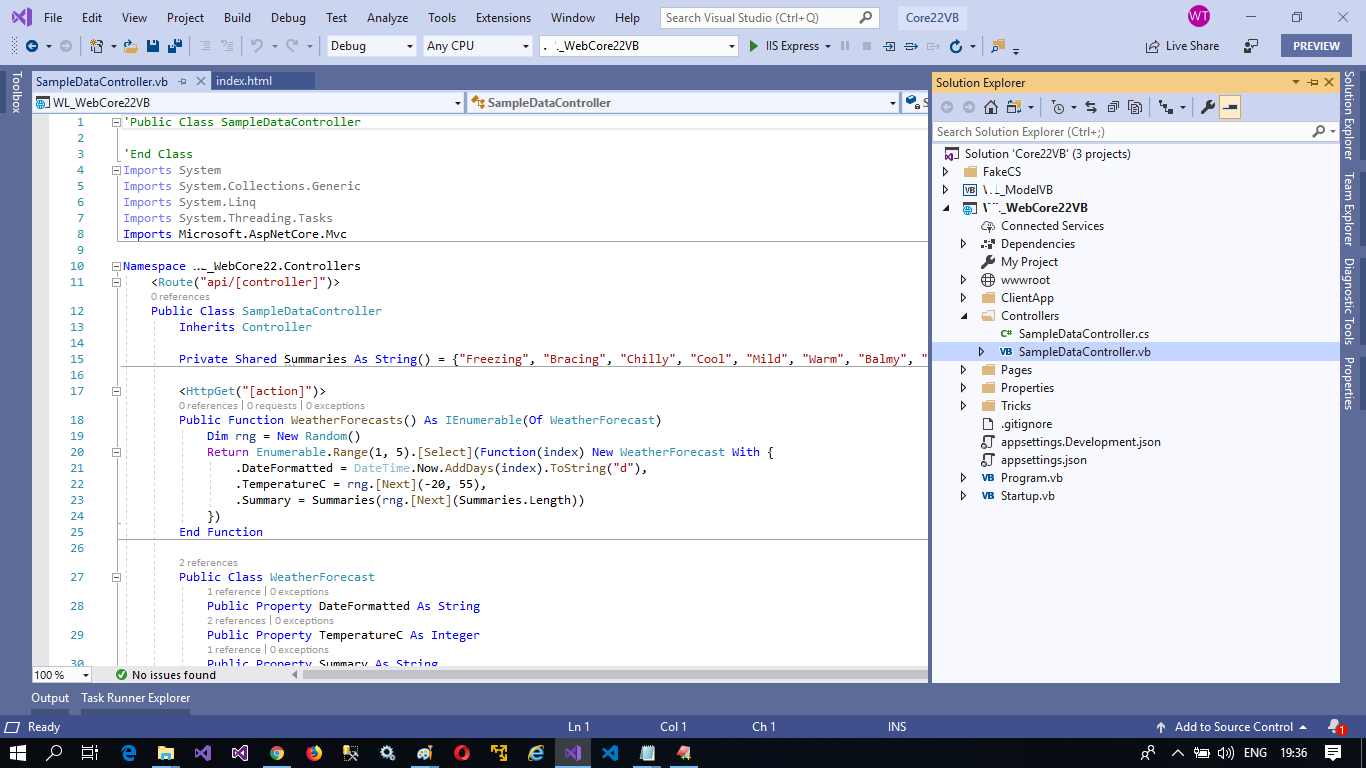Click the Collapse All icon in Solution Explorer

[1113, 107]
